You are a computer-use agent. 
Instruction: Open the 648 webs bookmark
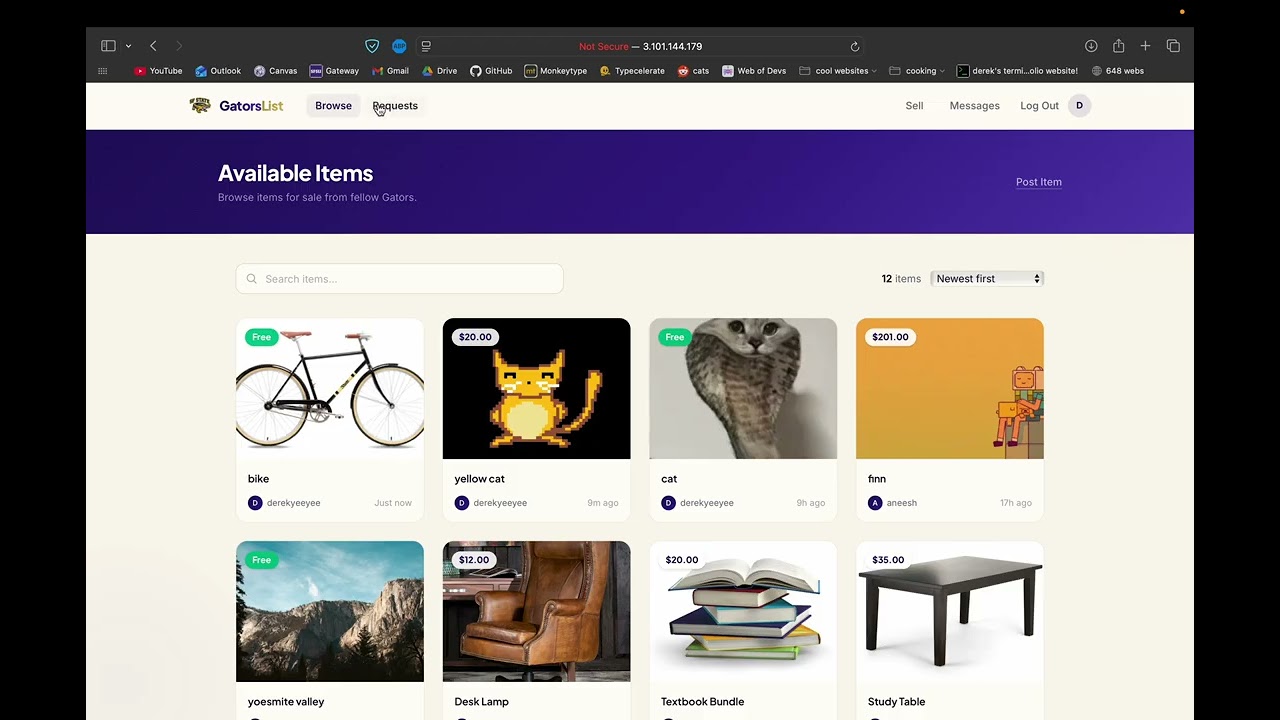point(1117,71)
